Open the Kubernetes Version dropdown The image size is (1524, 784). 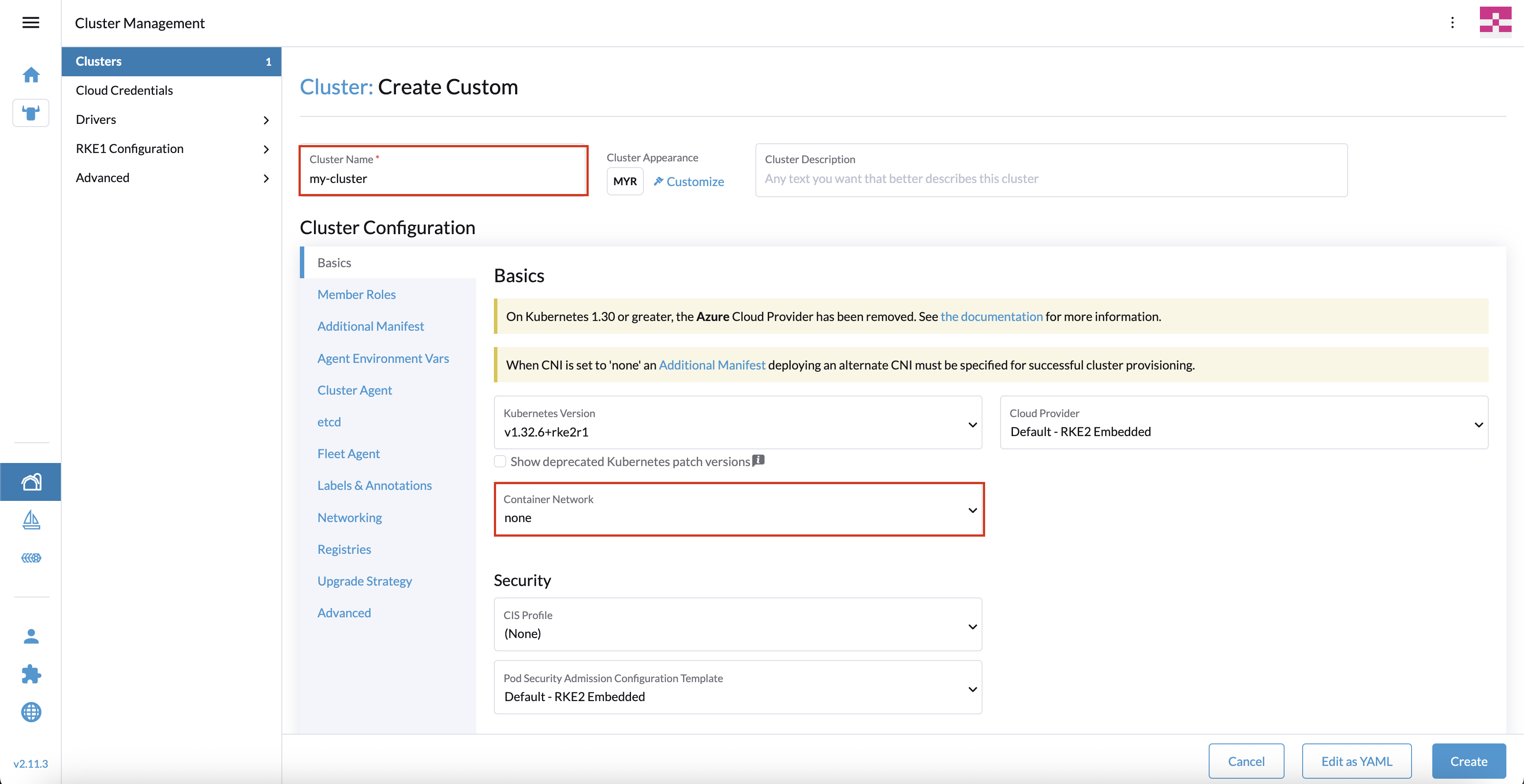pos(738,422)
